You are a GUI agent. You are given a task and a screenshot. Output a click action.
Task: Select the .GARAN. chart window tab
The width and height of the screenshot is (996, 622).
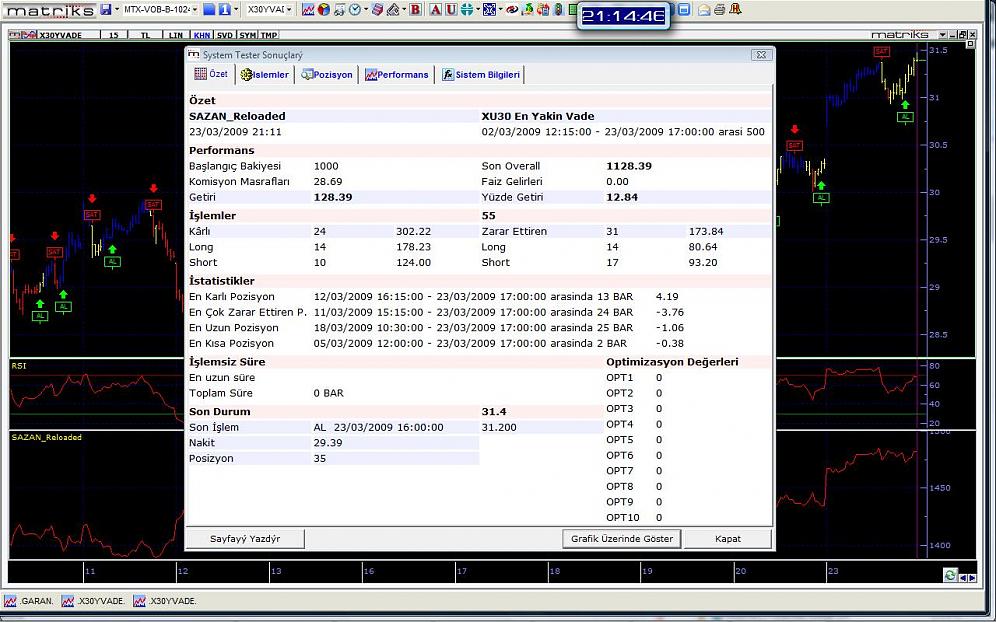[29, 601]
